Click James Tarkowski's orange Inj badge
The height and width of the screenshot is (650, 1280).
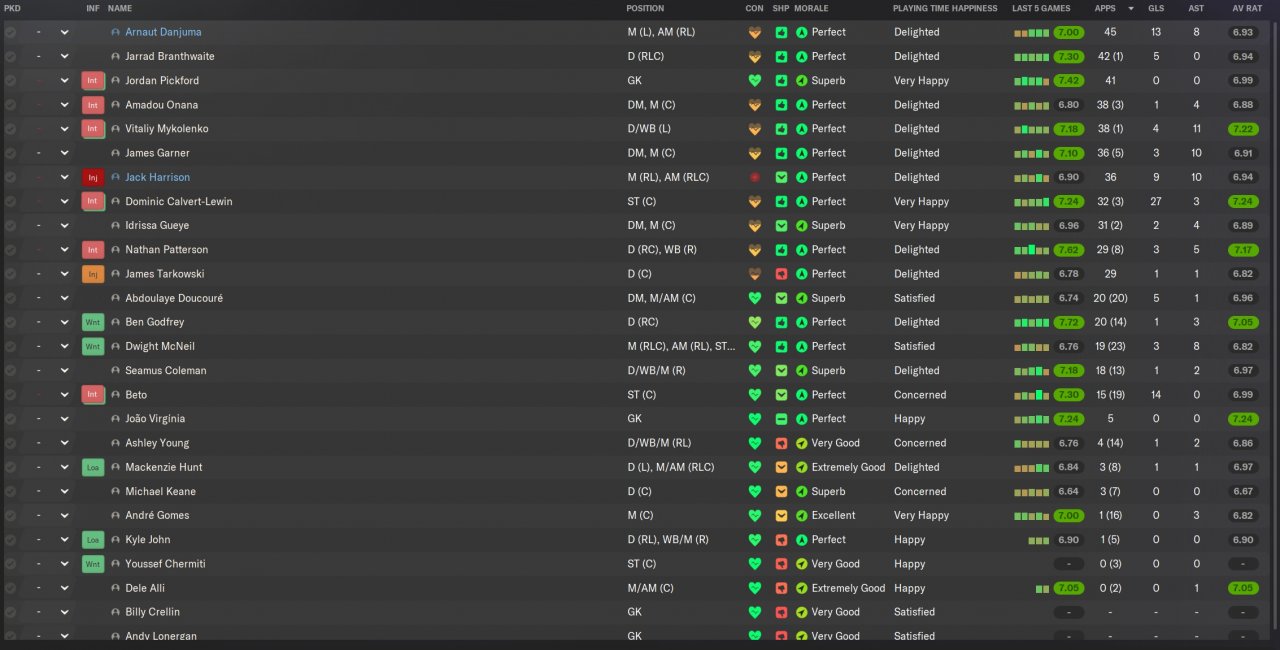point(93,274)
